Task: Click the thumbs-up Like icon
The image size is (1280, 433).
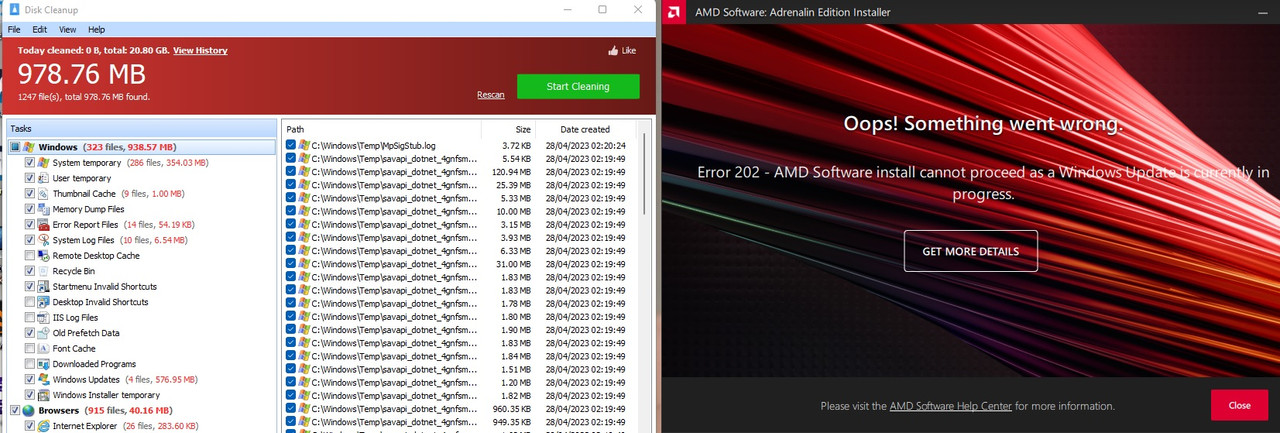Action: [x=613, y=50]
